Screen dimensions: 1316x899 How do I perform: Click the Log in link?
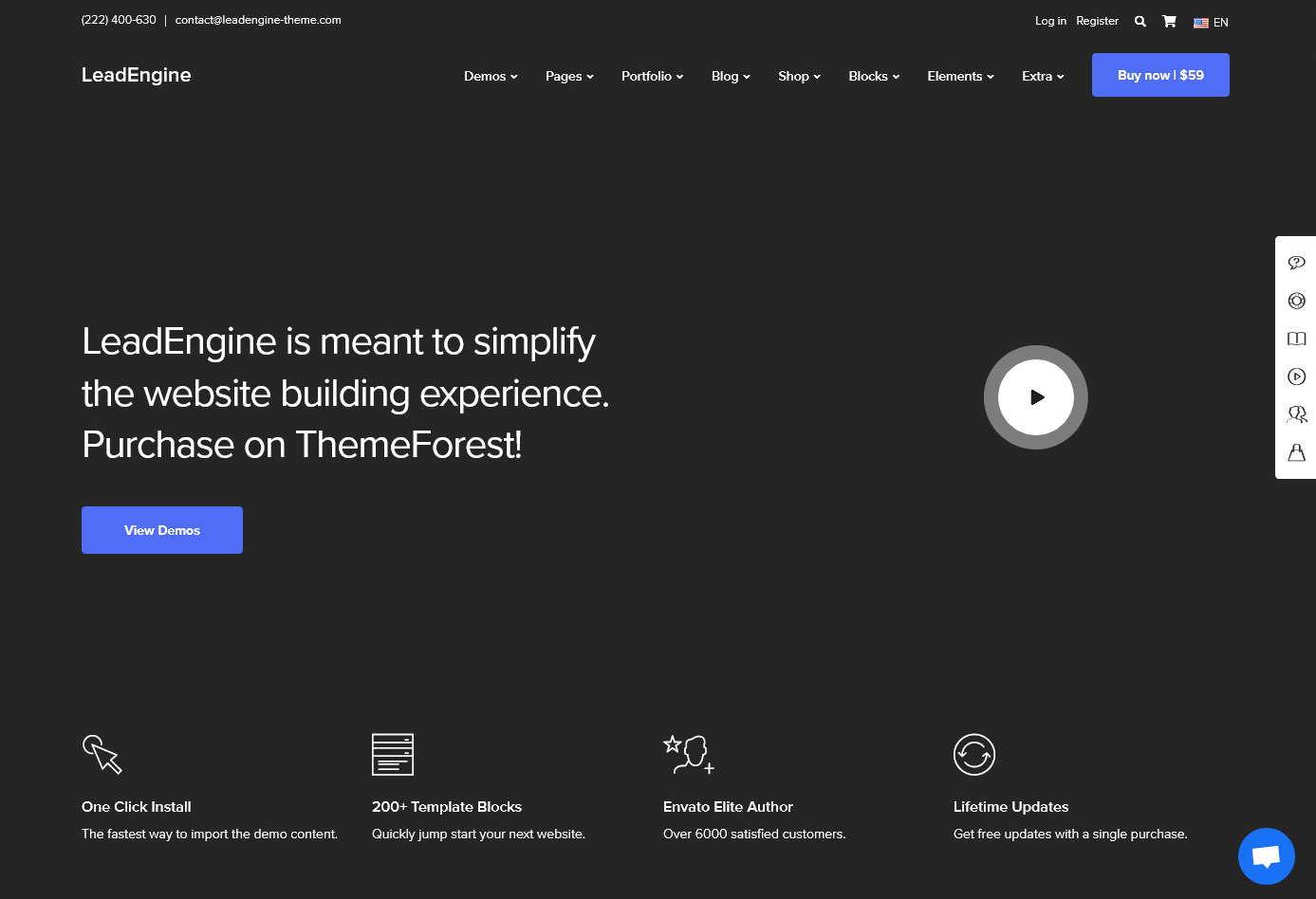(x=1050, y=21)
